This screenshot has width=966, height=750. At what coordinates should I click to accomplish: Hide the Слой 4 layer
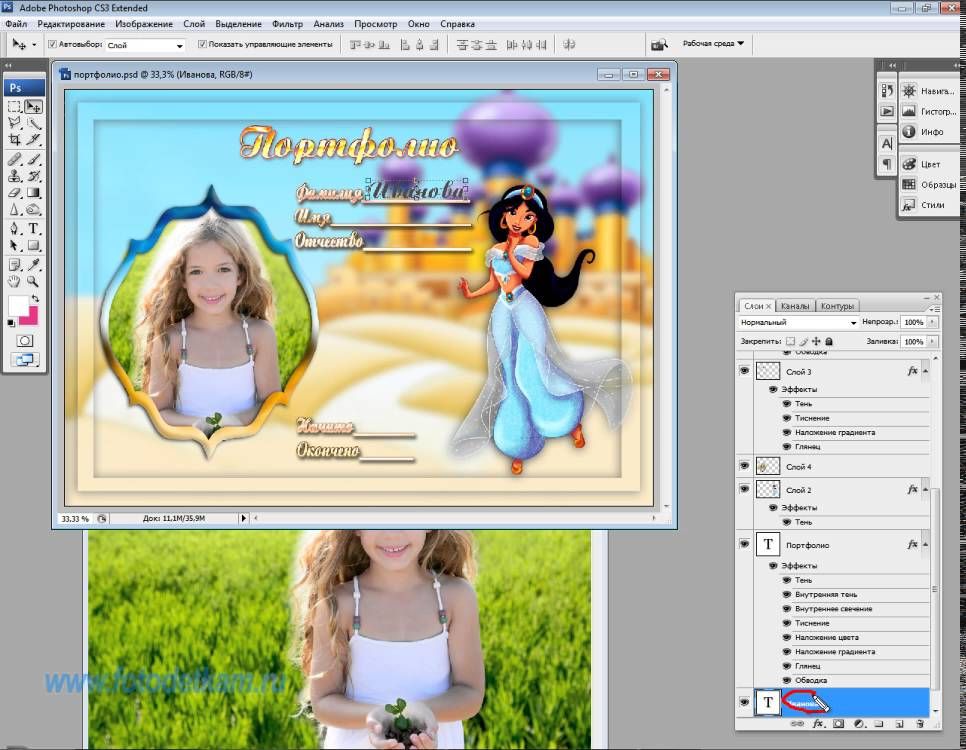744,466
